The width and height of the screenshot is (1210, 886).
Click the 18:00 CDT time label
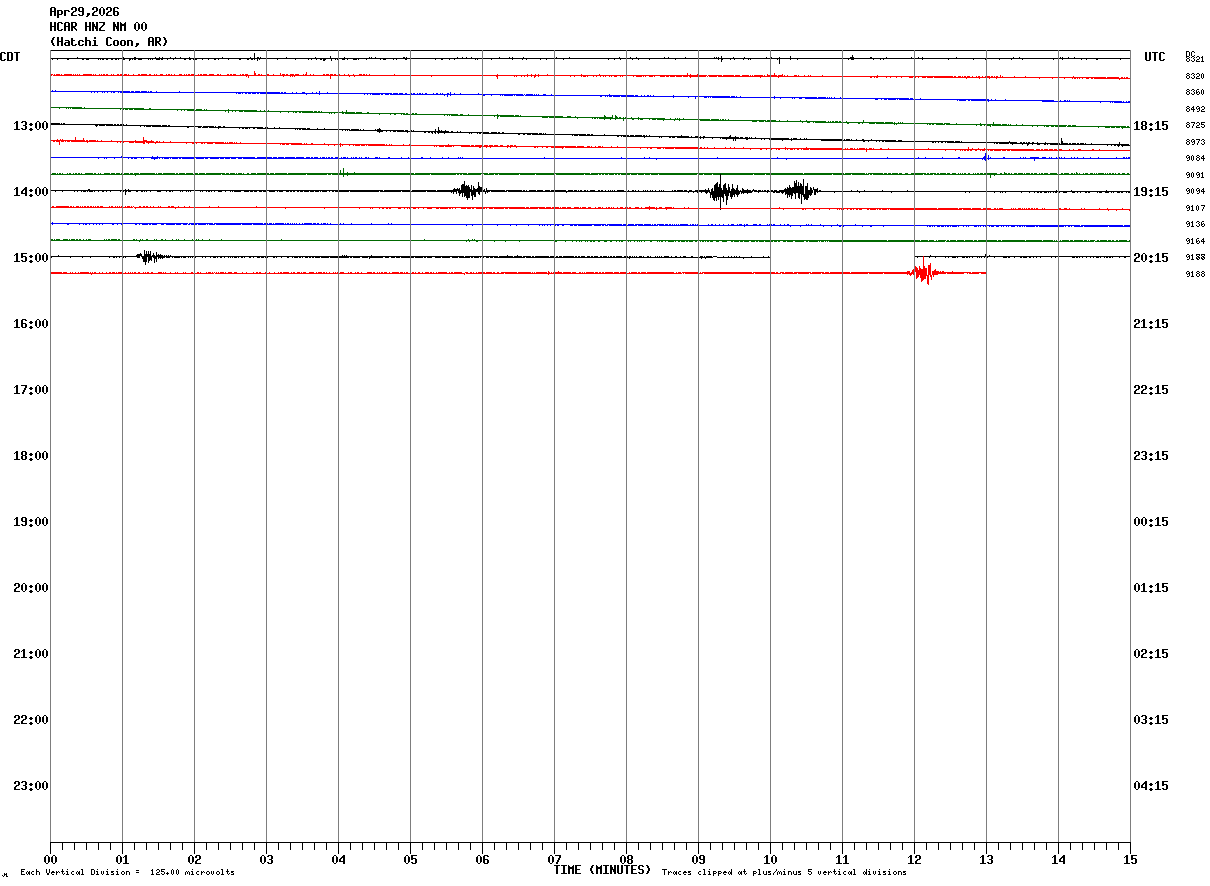click(31, 455)
